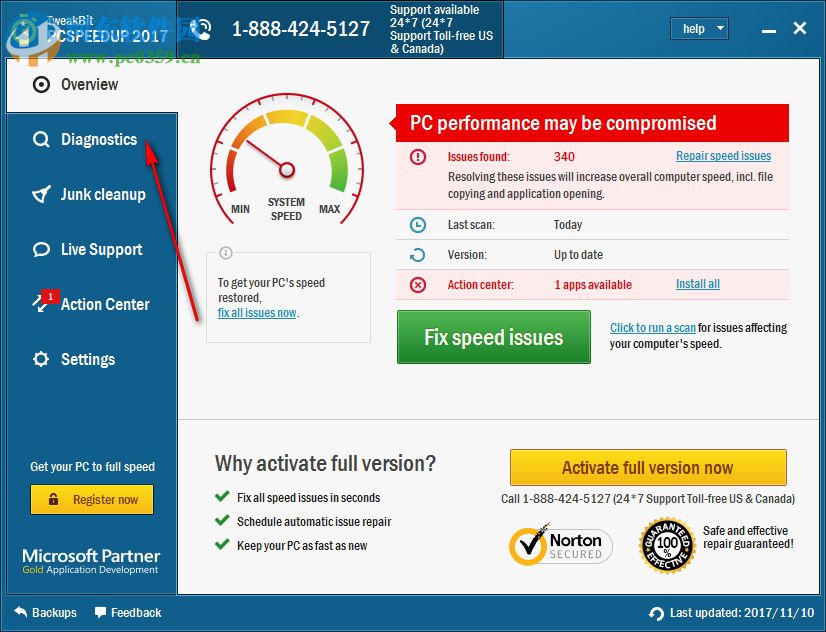This screenshot has height=632, width=826.
Task: Switch to the Overview tab
Action: coord(82,84)
